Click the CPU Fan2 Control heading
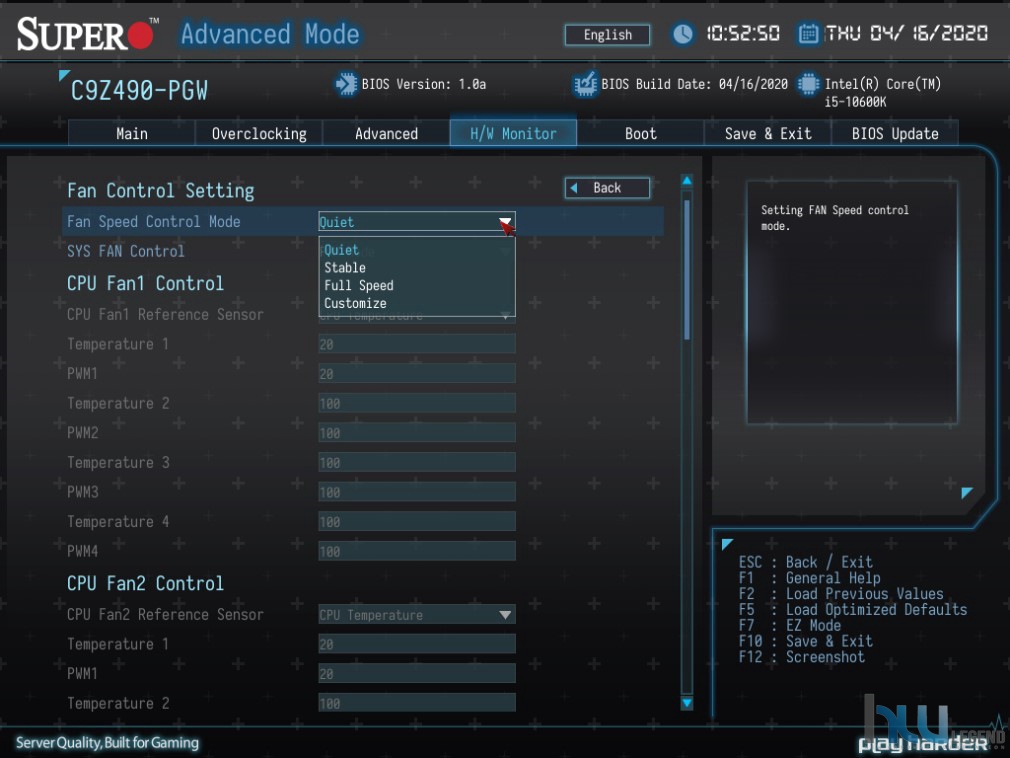 coord(145,583)
